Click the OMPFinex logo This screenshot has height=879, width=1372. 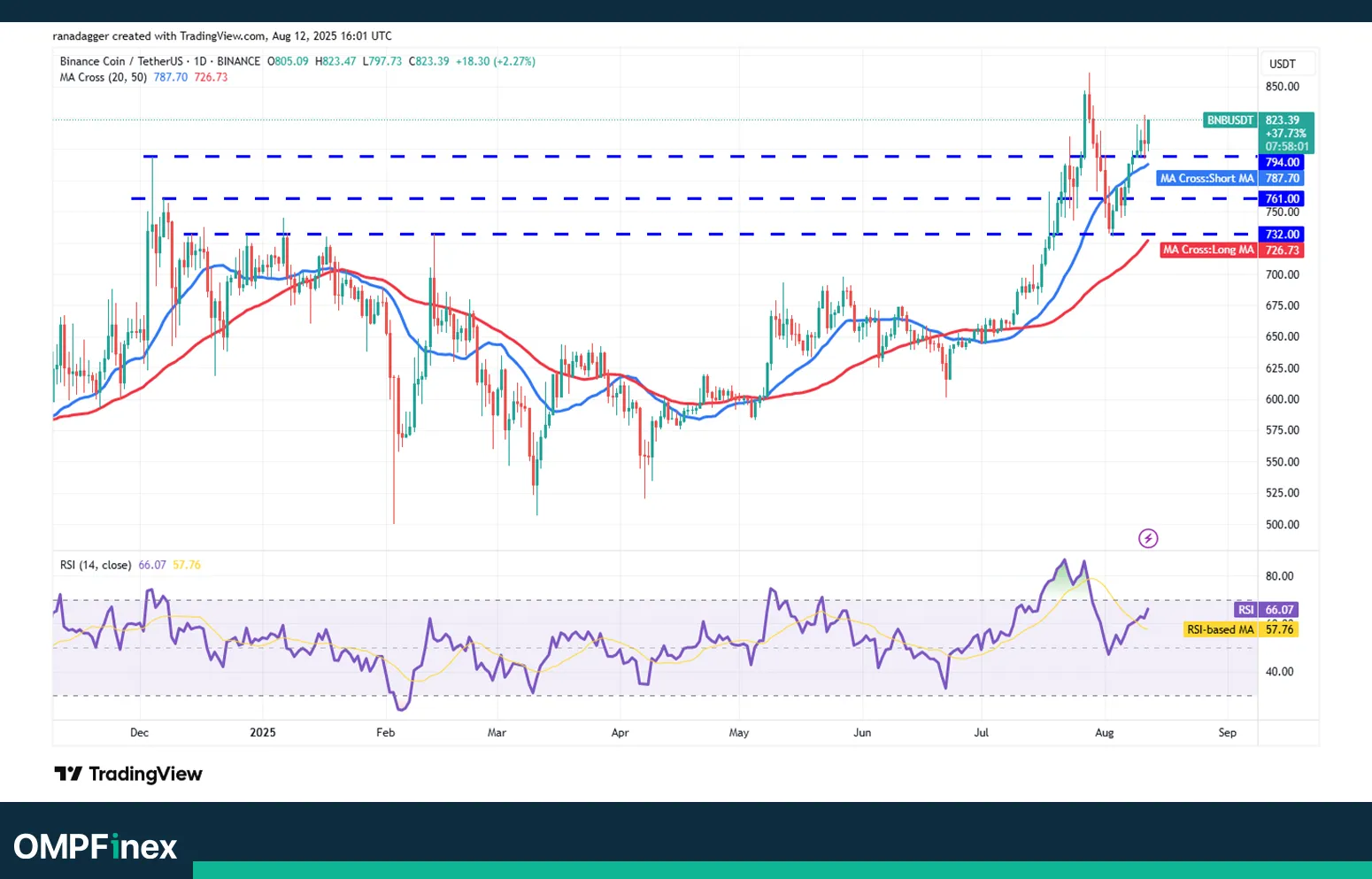pyautogui.click(x=96, y=847)
